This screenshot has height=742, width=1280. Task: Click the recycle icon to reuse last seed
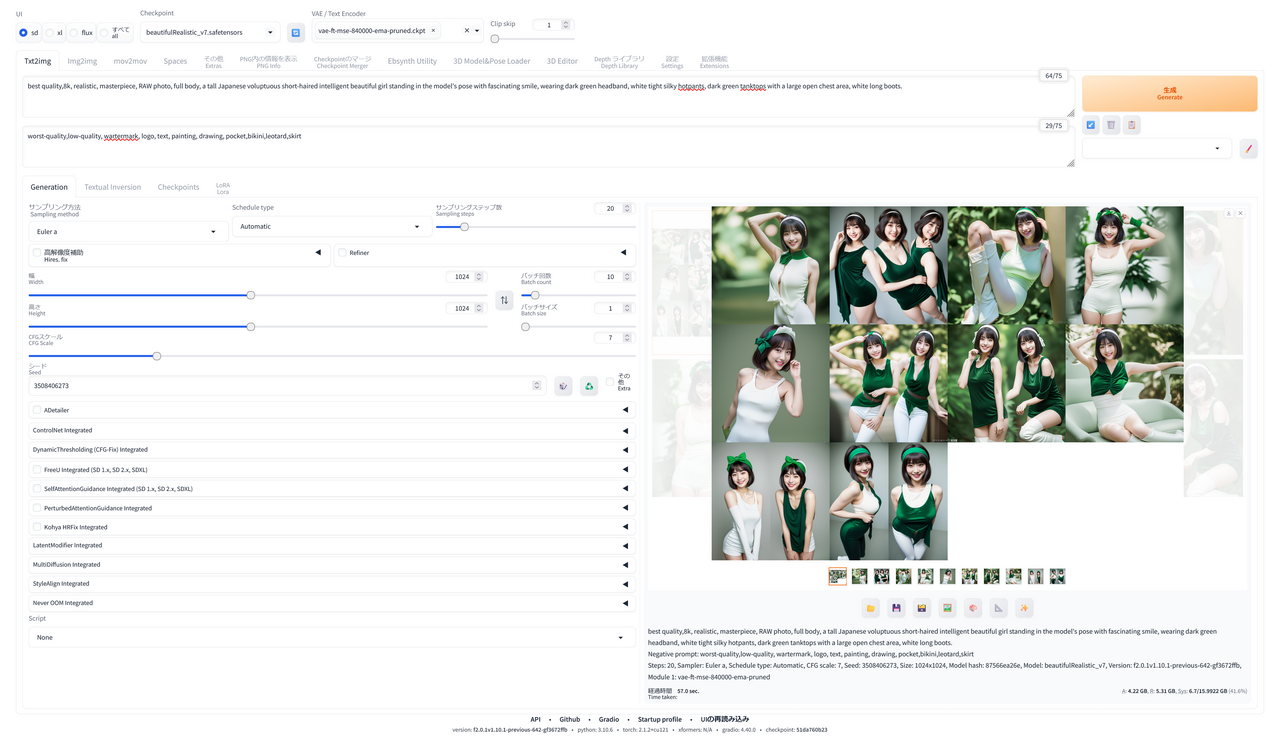(588, 385)
